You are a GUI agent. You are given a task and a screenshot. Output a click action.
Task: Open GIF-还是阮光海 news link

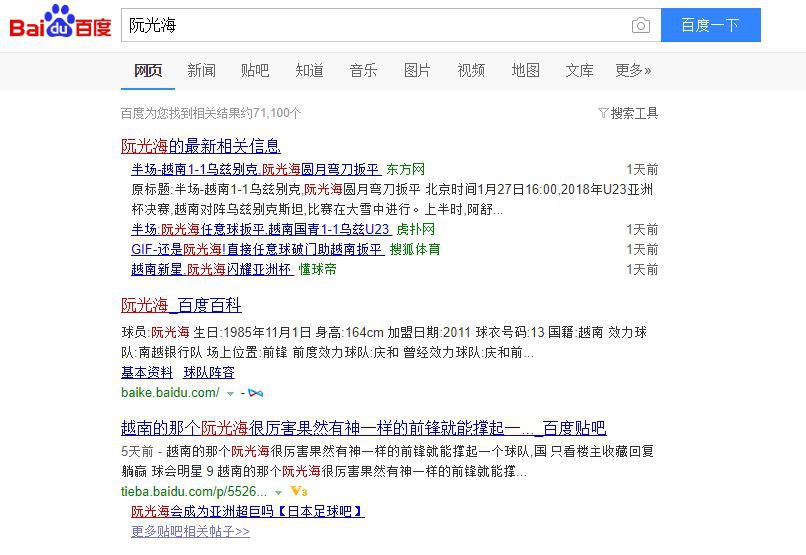(x=258, y=249)
